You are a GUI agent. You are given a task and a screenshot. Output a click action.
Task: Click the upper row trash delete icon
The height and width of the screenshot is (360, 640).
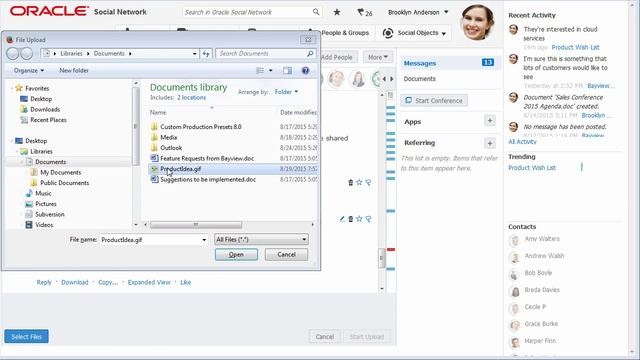pyautogui.click(x=350, y=182)
